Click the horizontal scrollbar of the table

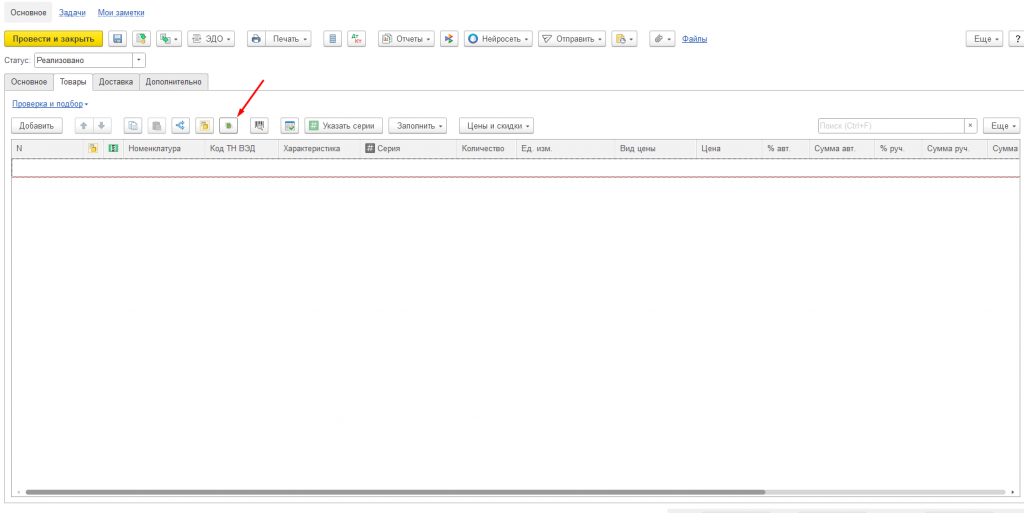pos(395,492)
